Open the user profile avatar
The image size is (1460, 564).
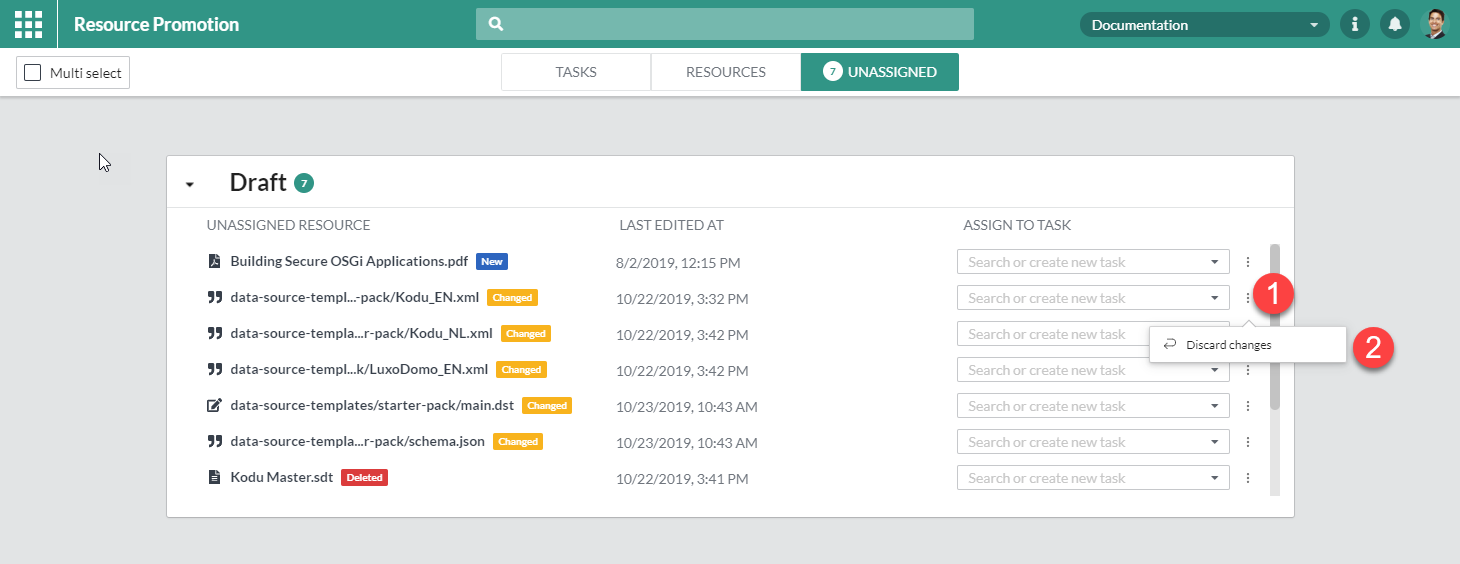(1434, 24)
